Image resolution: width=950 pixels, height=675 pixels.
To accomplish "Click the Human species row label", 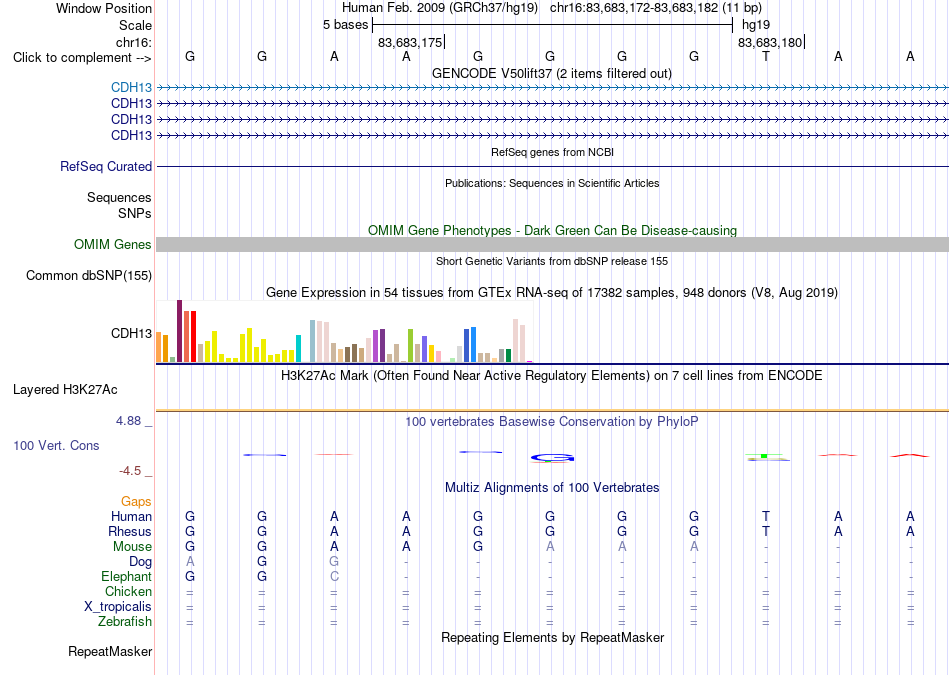I will (x=131, y=516).
